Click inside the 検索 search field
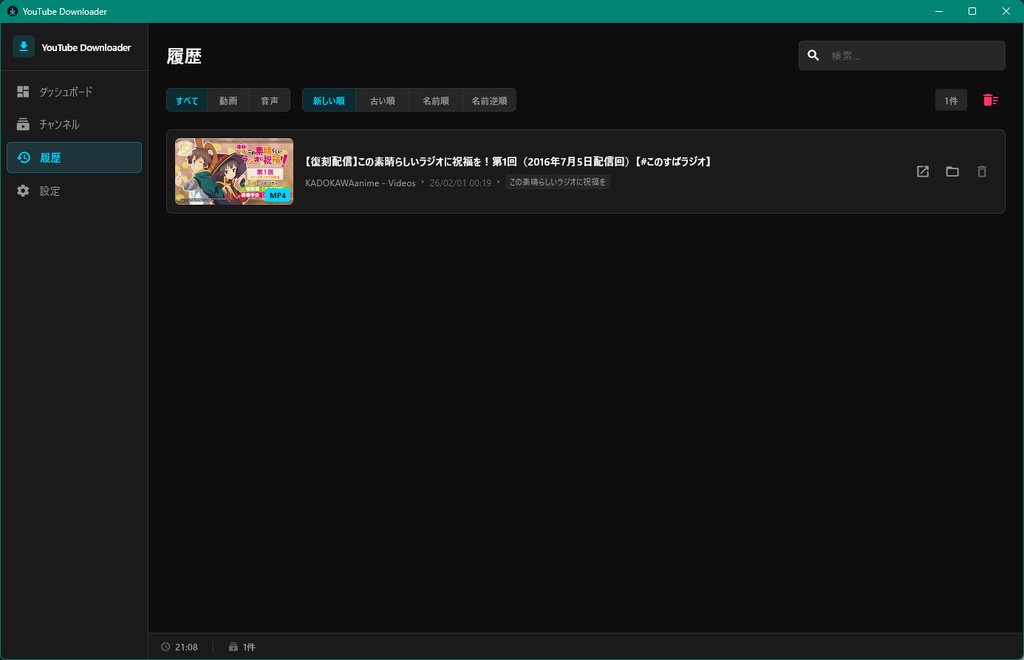Viewport: 1024px width, 660px height. coord(900,55)
